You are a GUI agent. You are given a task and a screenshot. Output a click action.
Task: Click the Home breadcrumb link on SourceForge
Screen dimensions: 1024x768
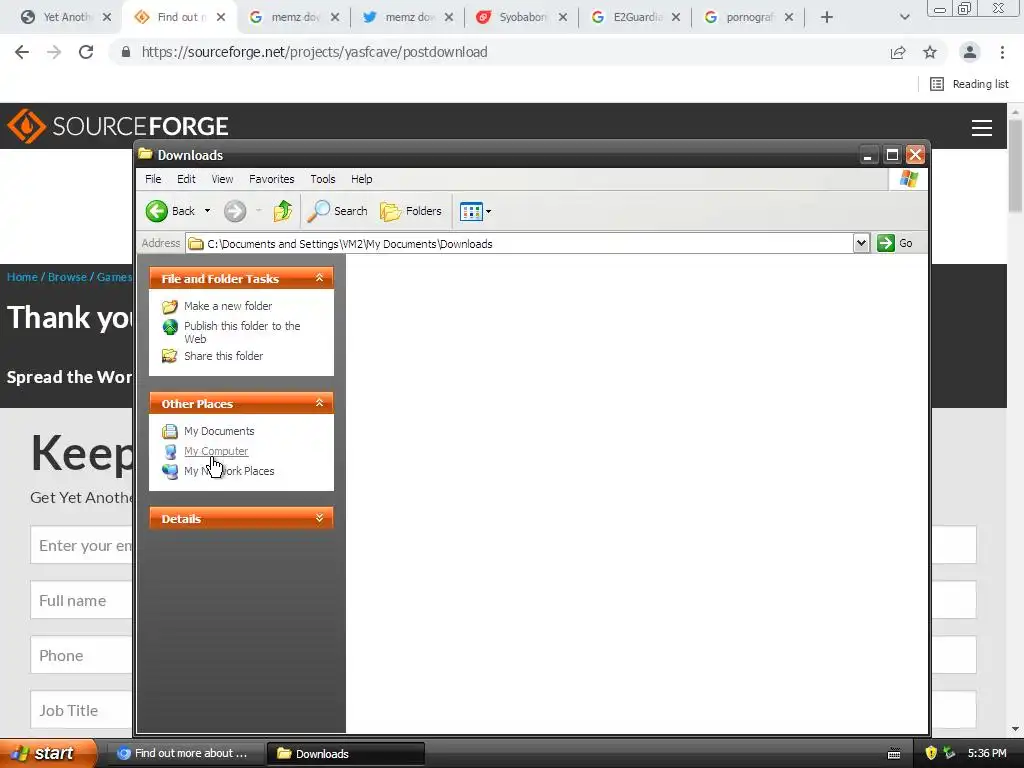(x=22, y=277)
